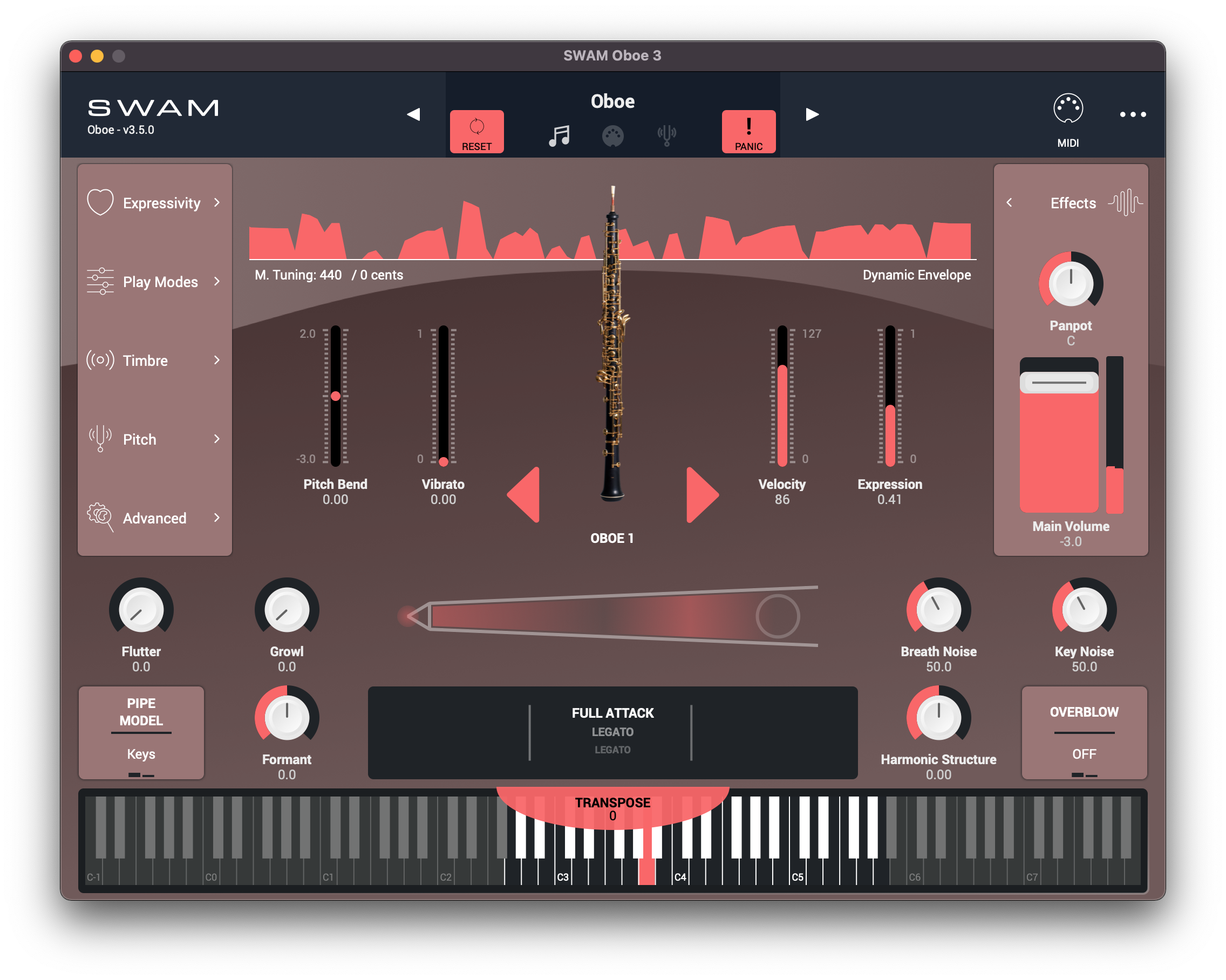The width and height of the screenshot is (1226, 980).
Task: Expand the Play Modes chevron
Action: pos(216,281)
